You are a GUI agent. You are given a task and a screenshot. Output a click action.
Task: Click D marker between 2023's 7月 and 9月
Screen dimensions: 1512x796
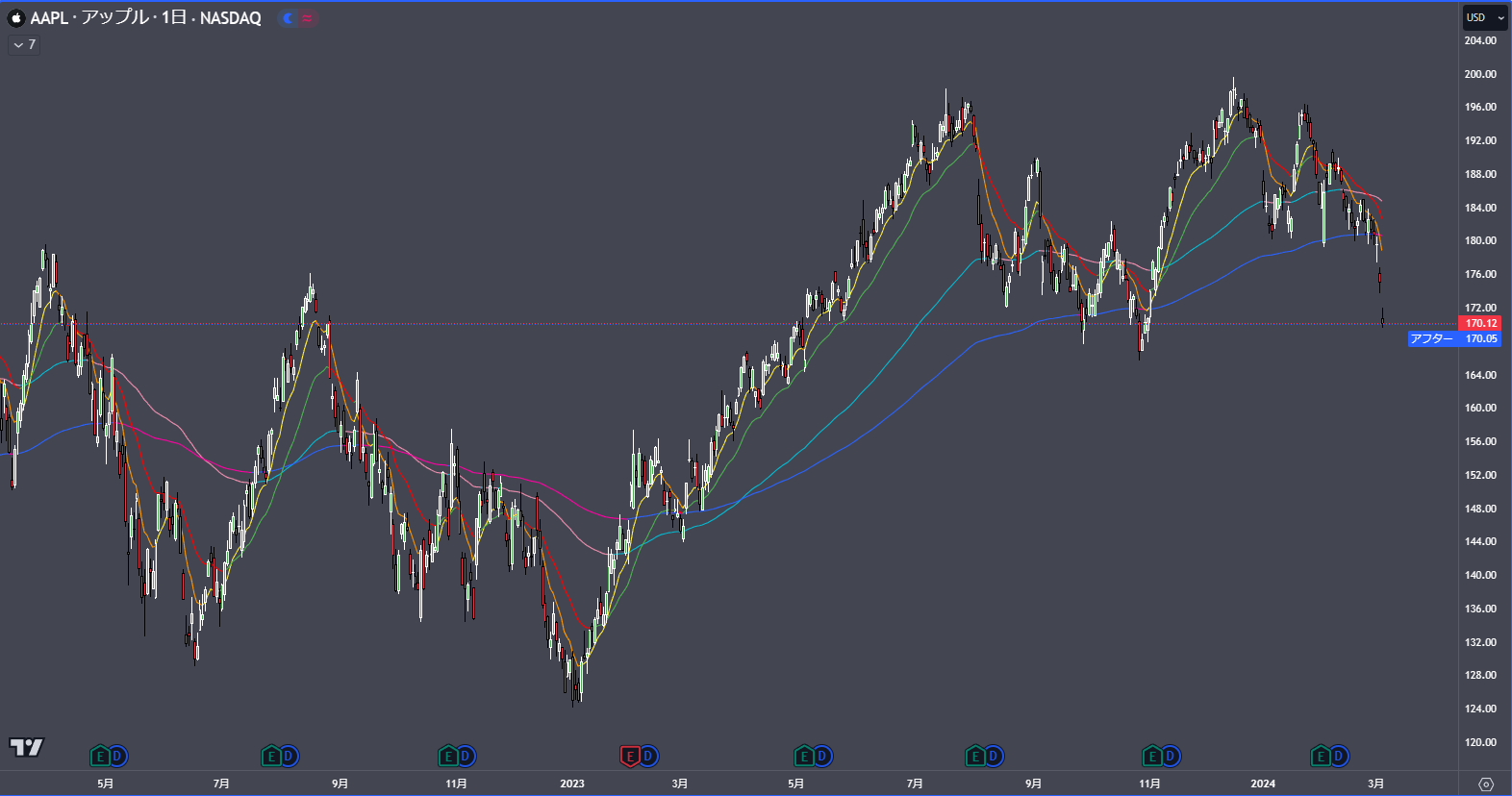(x=994, y=757)
